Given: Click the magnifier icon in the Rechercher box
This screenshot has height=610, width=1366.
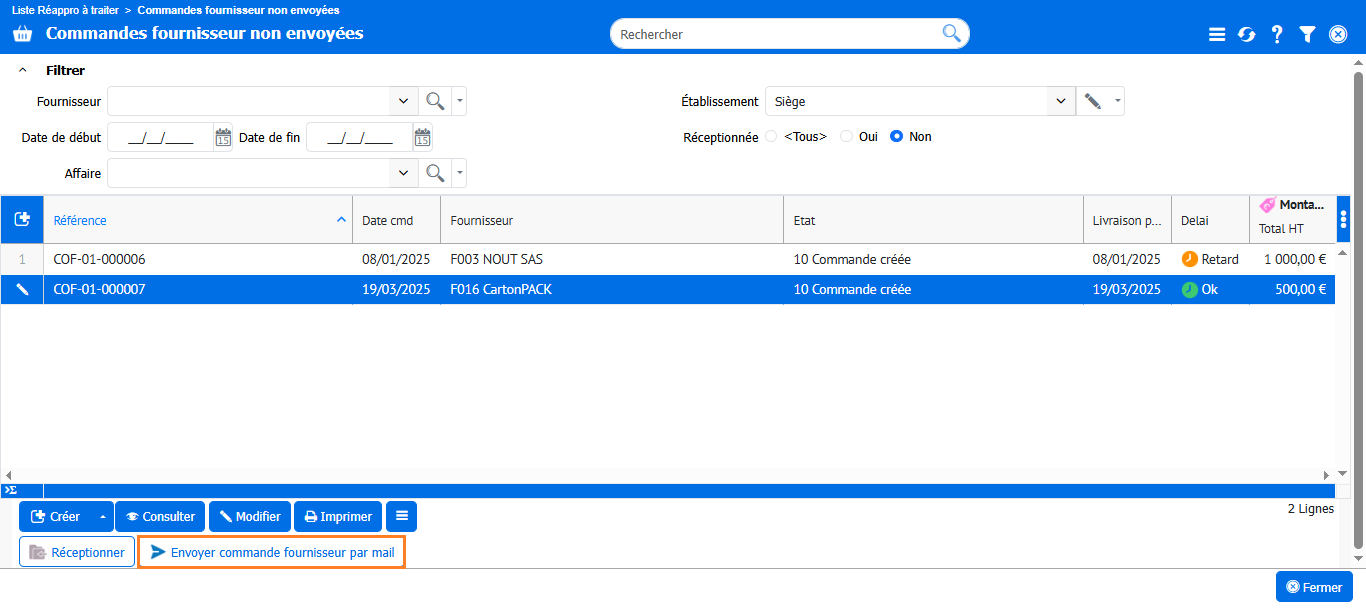Looking at the screenshot, I should (x=951, y=34).
